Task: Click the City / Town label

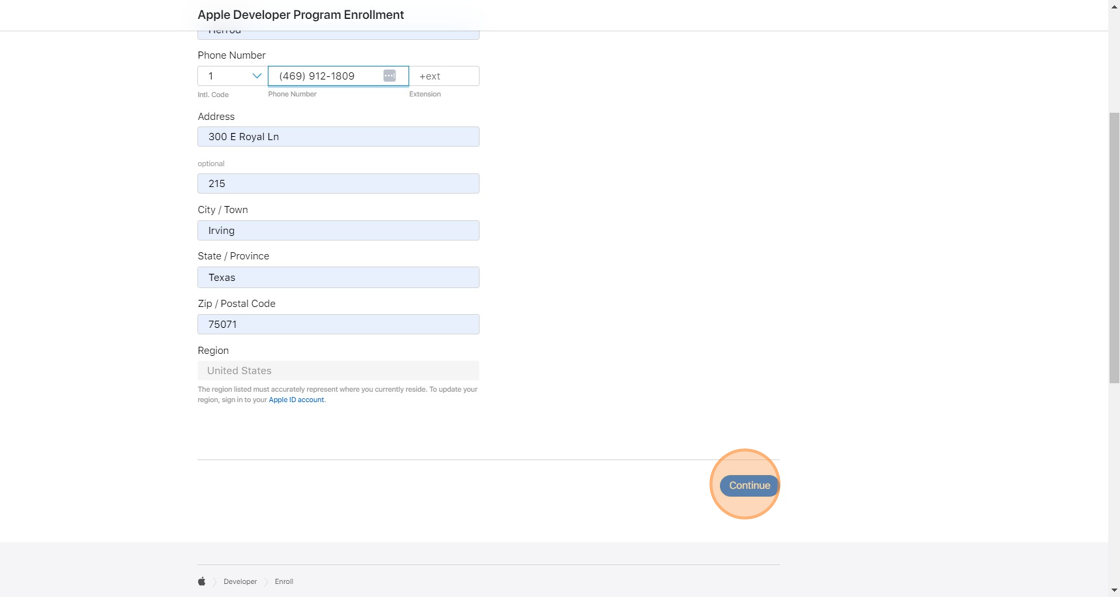Action: click(223, 209)
